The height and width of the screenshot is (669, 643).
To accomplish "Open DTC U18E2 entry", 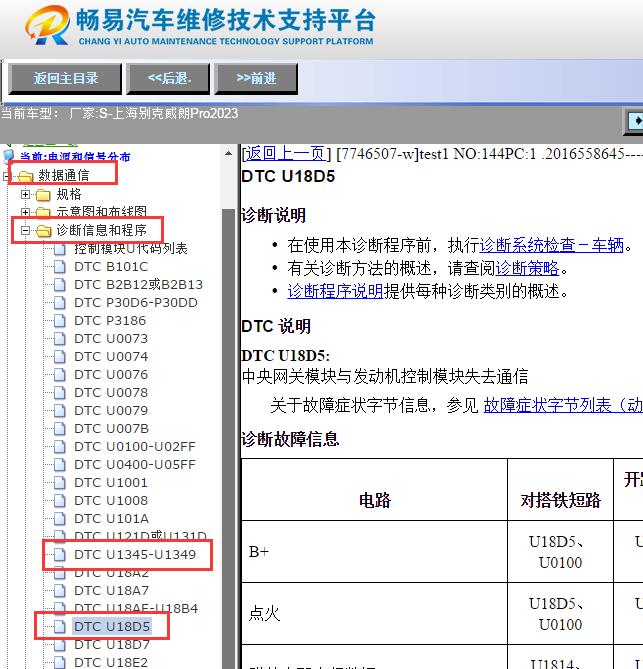I will coord(111,662).
